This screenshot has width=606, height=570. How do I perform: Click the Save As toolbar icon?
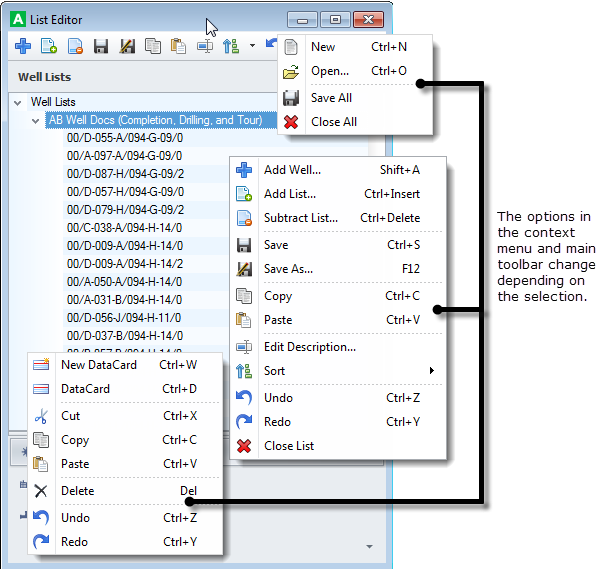click(x=127, y=46)
